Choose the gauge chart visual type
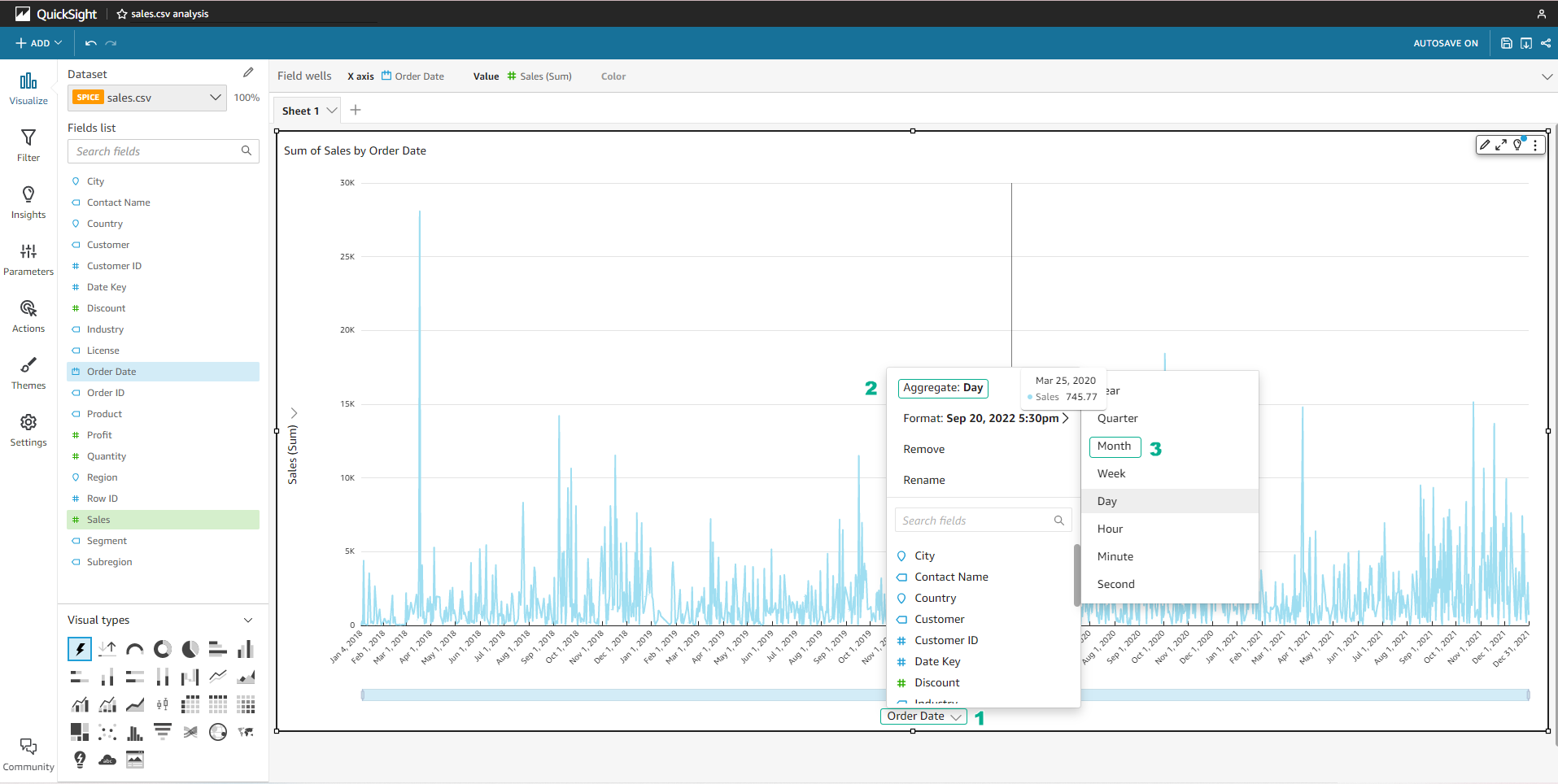The width and height of the screenshot is (1558, 784). click(x=135, y=649)
